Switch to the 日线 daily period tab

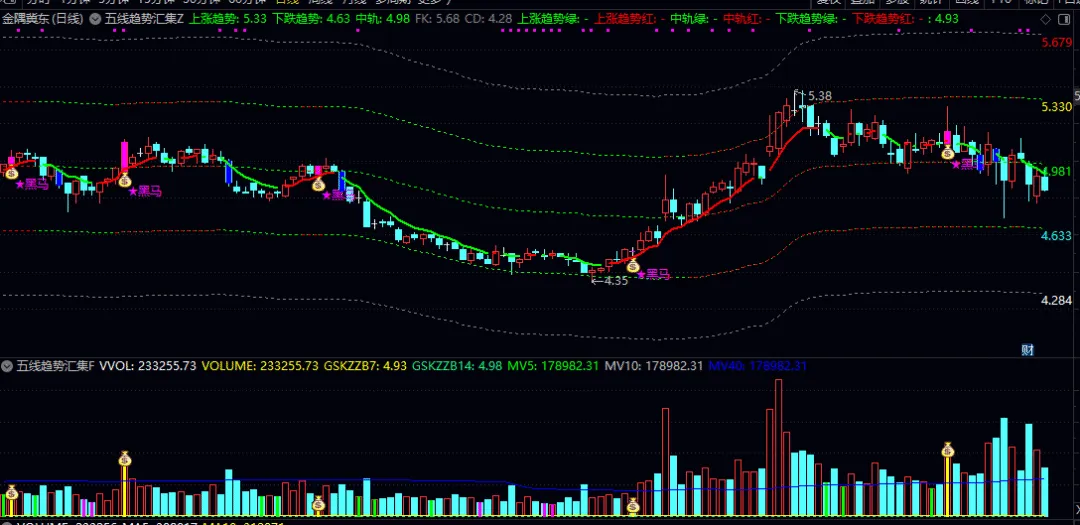[286, 2]
